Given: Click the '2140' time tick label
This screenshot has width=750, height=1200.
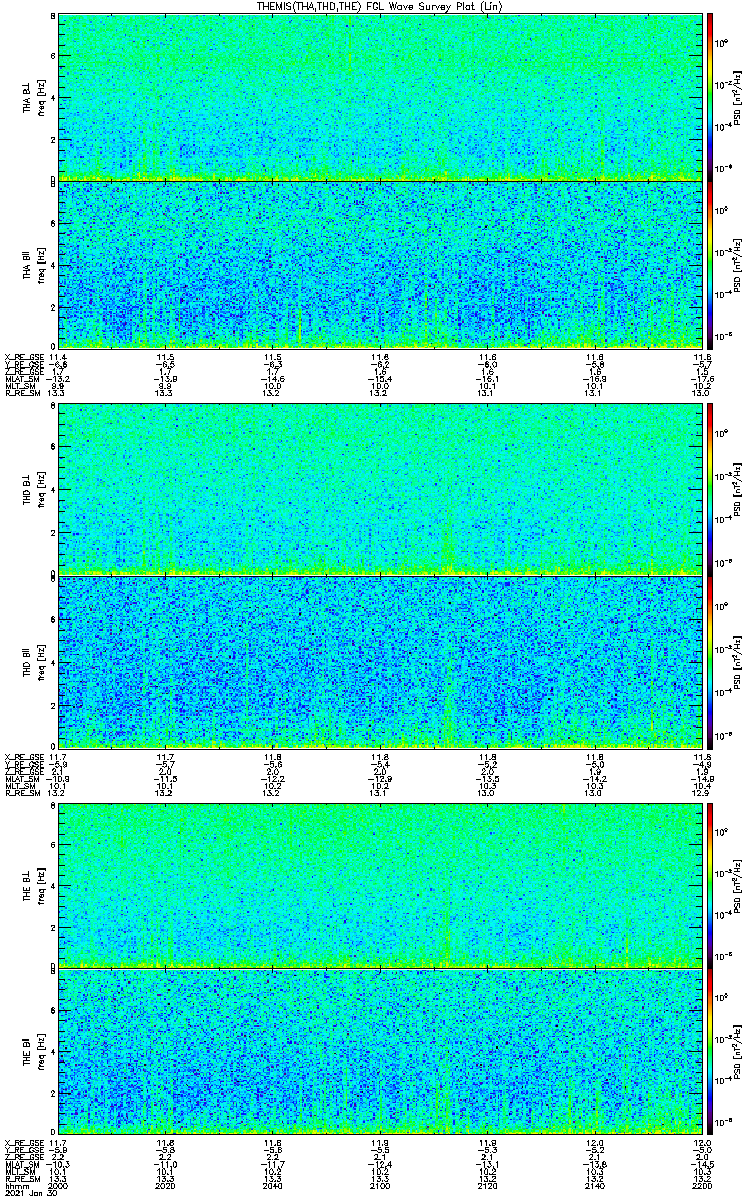Looking at the screenshot, I should (x=594, y=1185).
